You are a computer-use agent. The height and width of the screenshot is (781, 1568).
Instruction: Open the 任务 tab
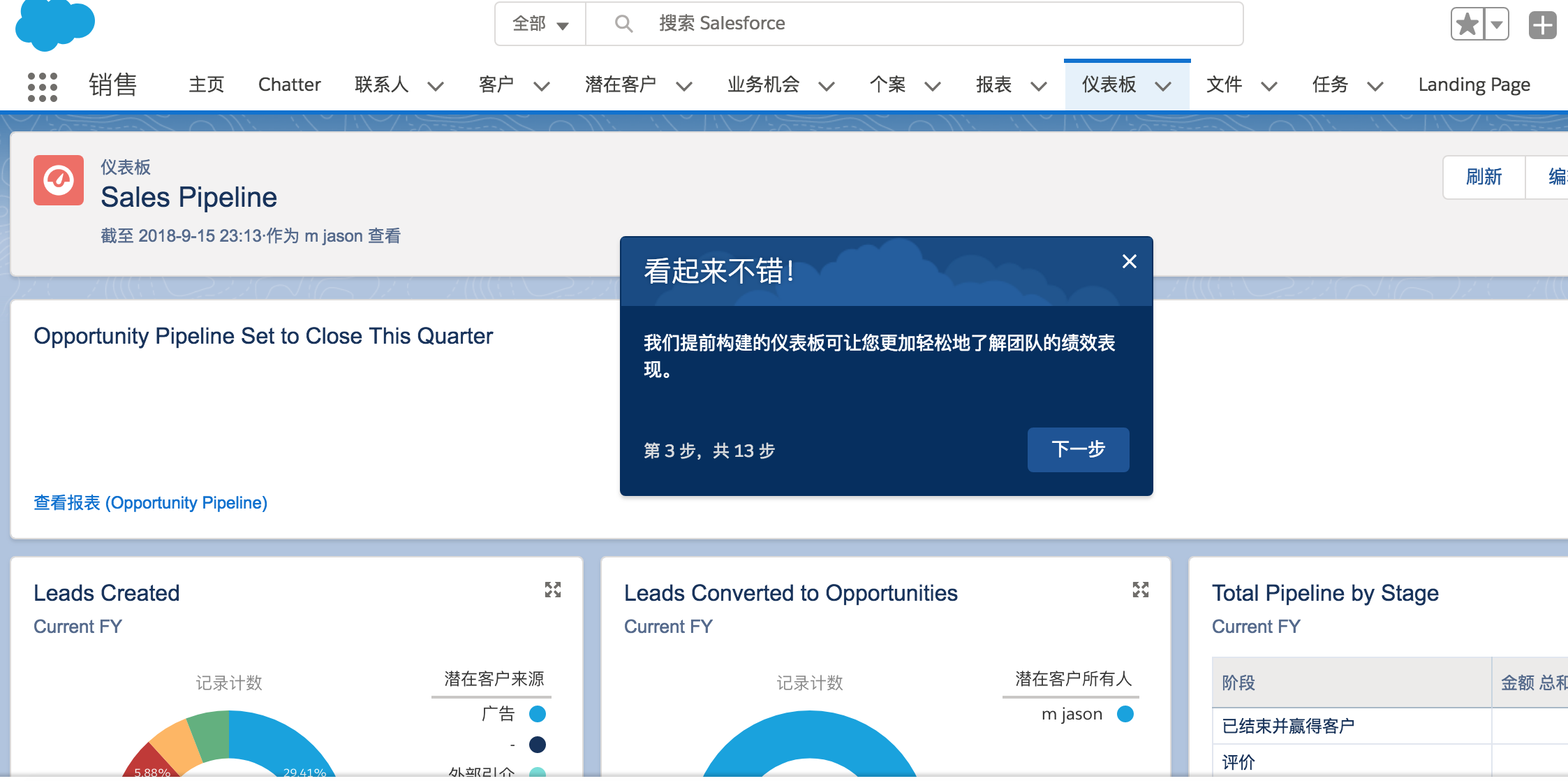[x=1331, y=85]
